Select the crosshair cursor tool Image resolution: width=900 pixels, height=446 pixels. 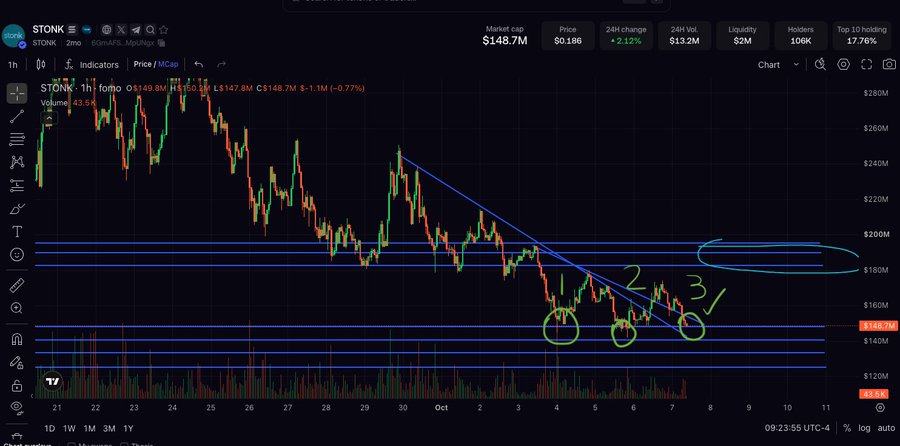17,93
